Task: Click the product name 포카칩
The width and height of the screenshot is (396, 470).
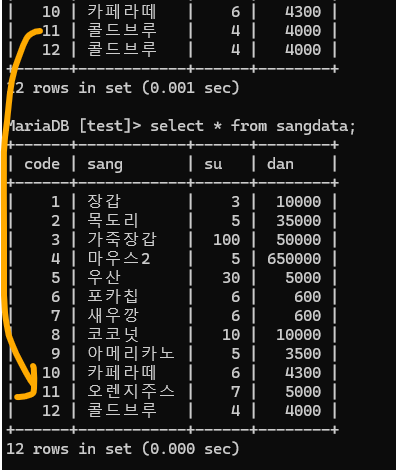Action: (x=113, y=296)
